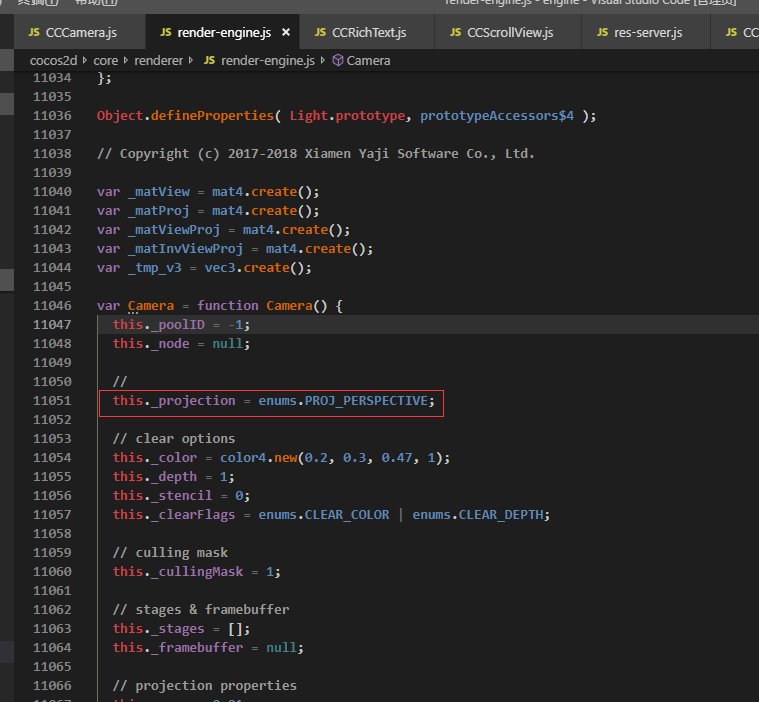The height and width of the screenshot is (702, 759).
Task: Click the JS file icon on CCCamera.js tab
Action: [x=35, y=33]
